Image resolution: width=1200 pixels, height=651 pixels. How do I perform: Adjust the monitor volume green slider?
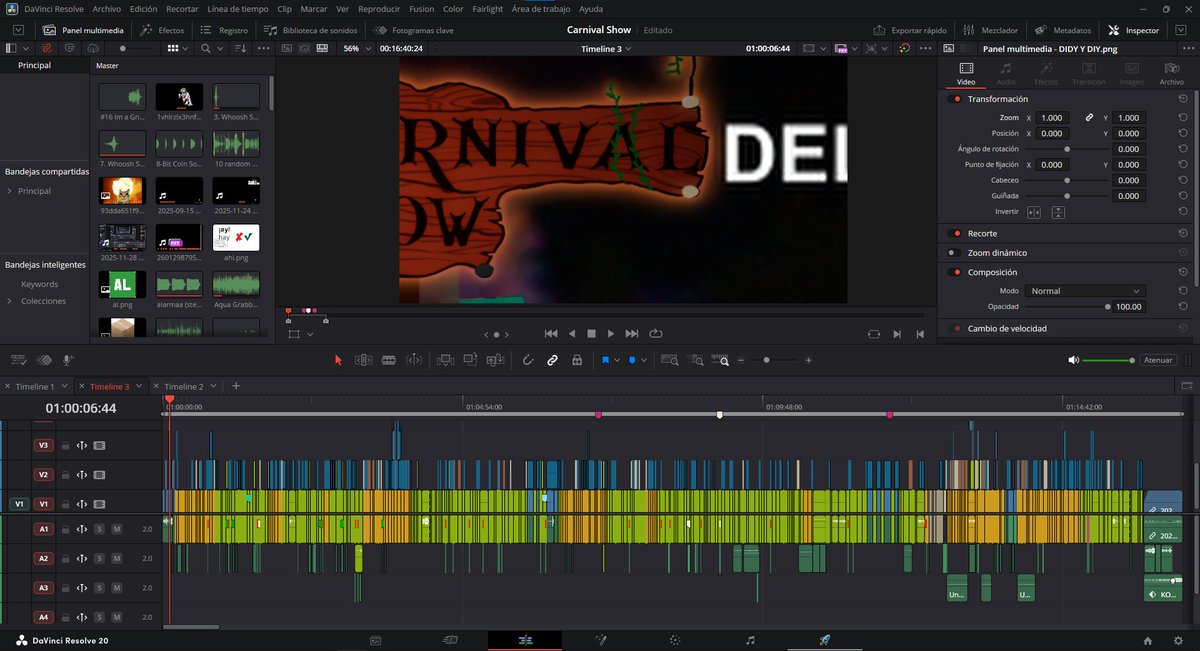point(1108,360)
